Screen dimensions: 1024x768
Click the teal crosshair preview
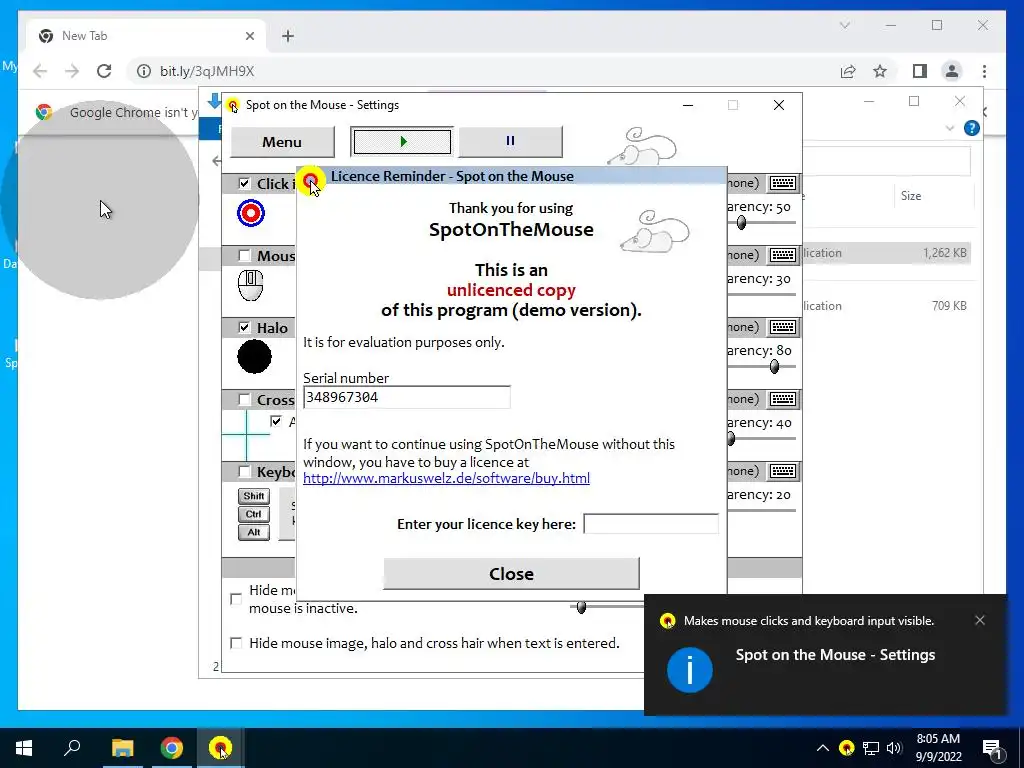pyautogui.click(x=246, y=434)
